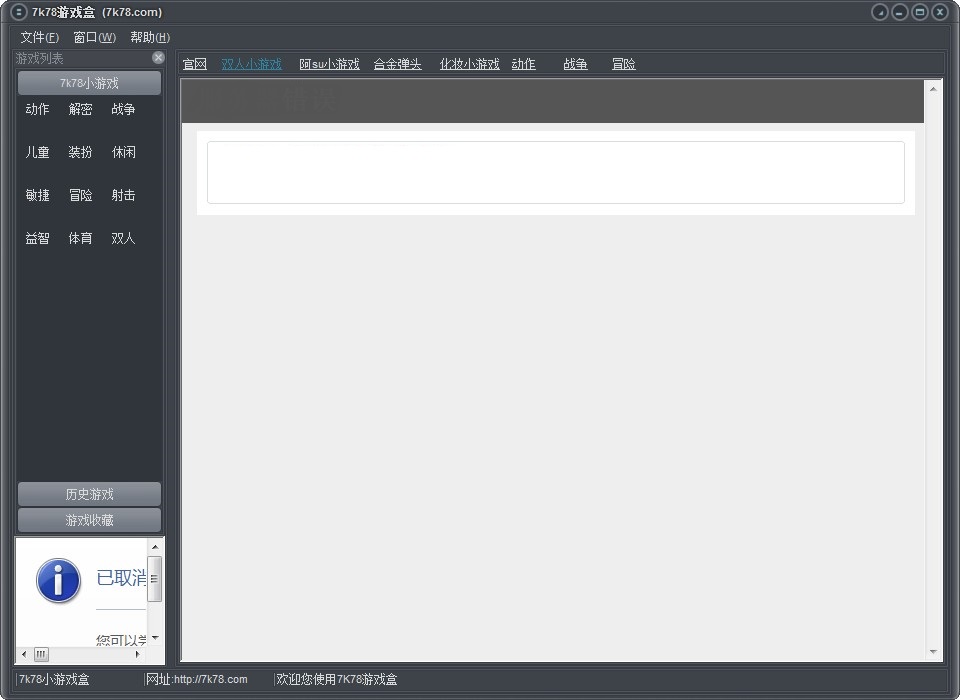
Task: Open the 历史游戏 section
Action: [89, 494]
